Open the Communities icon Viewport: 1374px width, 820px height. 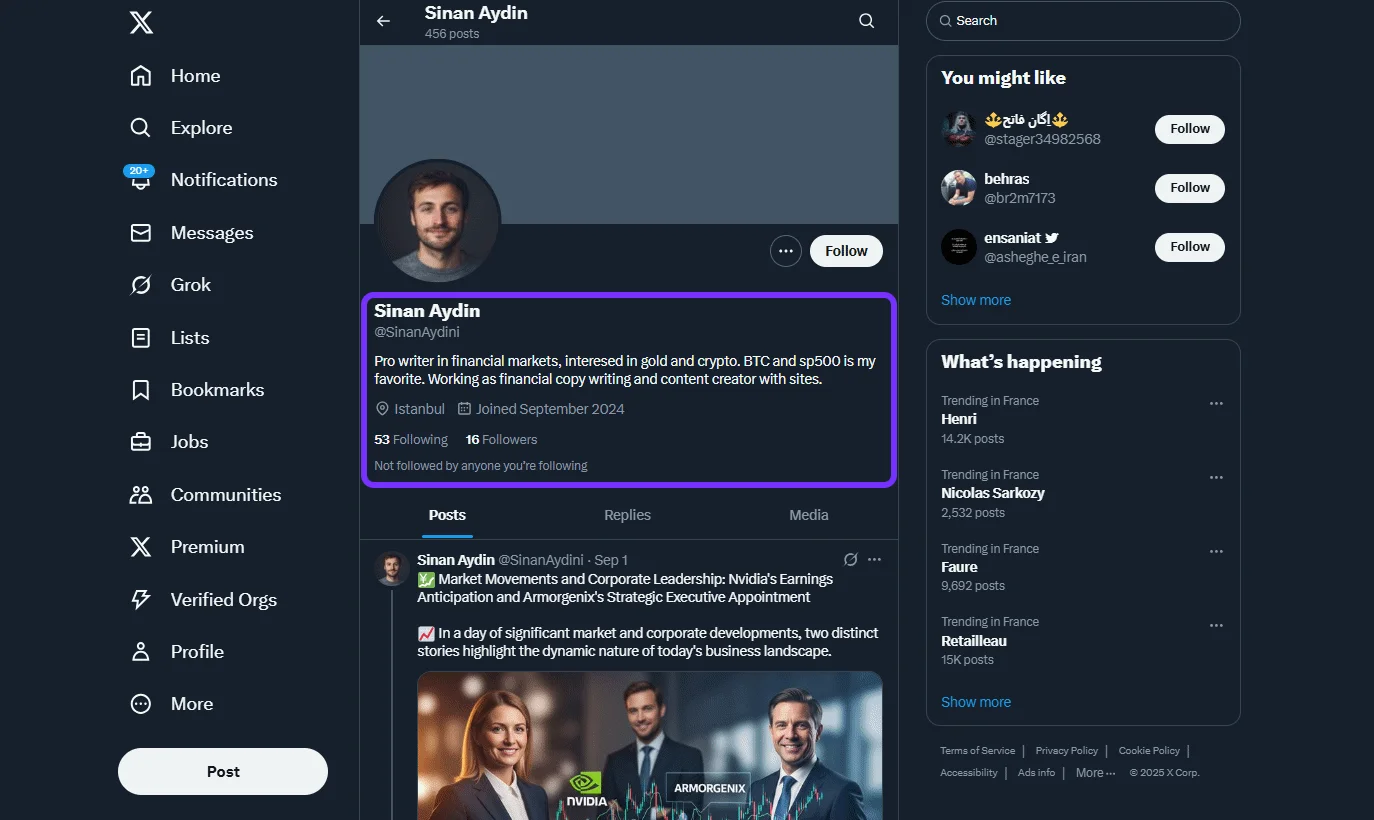click(x=141, y=495)
